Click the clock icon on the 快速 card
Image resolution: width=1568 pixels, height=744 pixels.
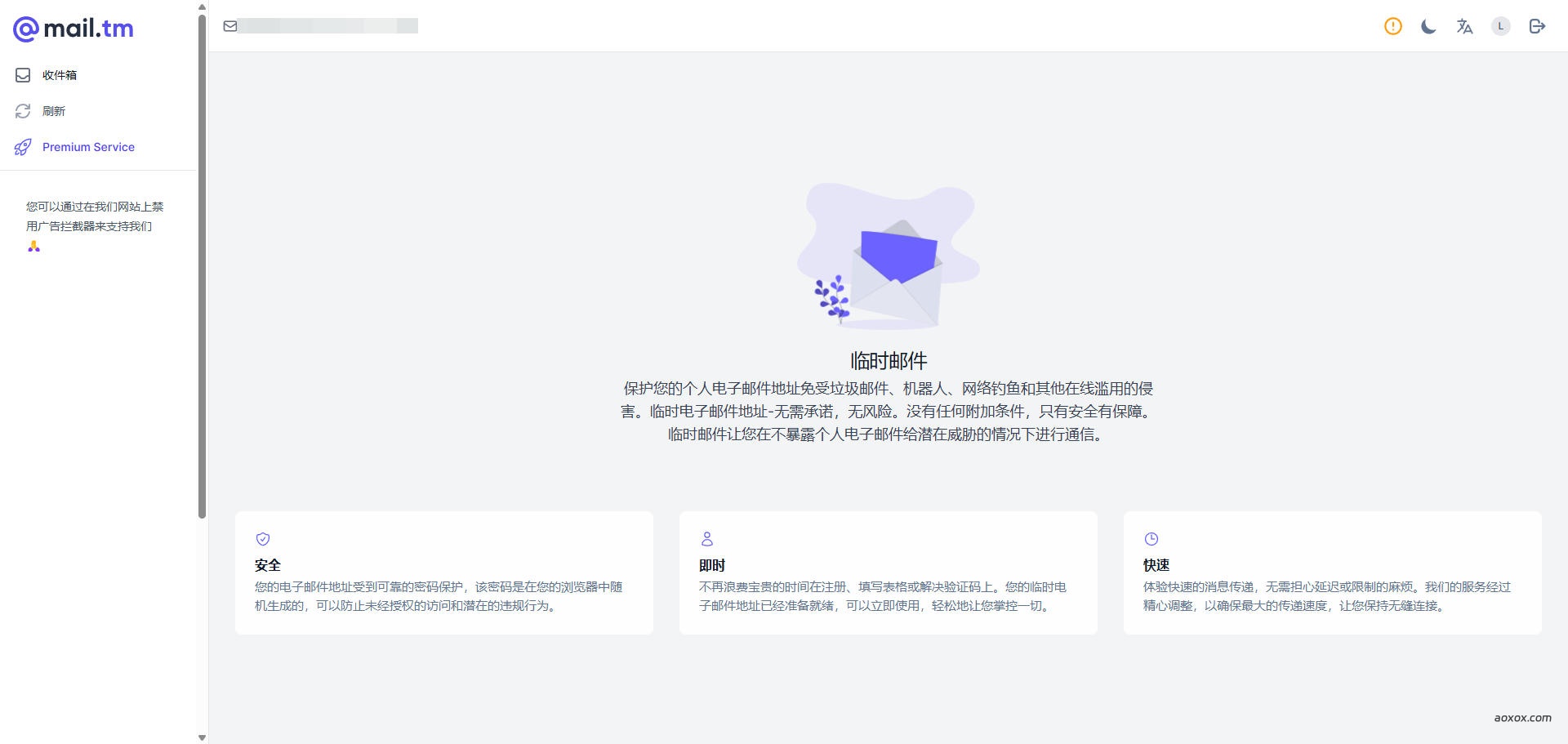point(1151,539)
